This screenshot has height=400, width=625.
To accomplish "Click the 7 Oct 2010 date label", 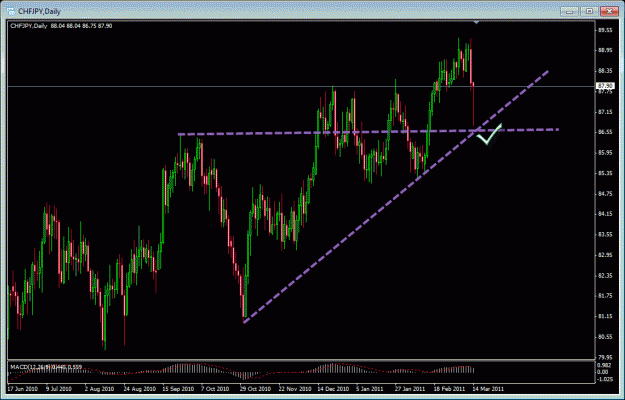I will click(215, 389).
